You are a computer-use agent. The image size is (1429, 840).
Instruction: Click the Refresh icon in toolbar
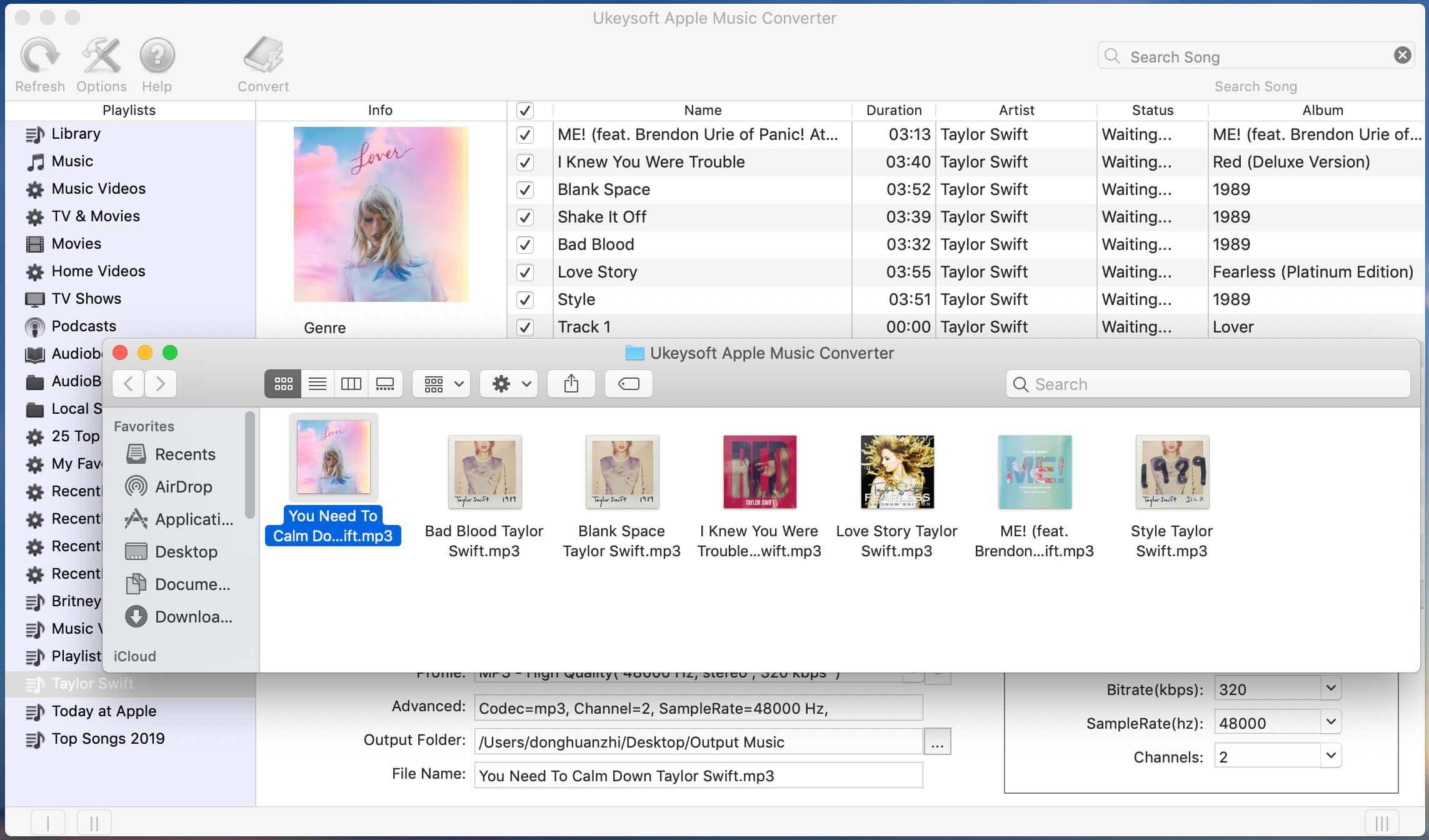[40, 61]
